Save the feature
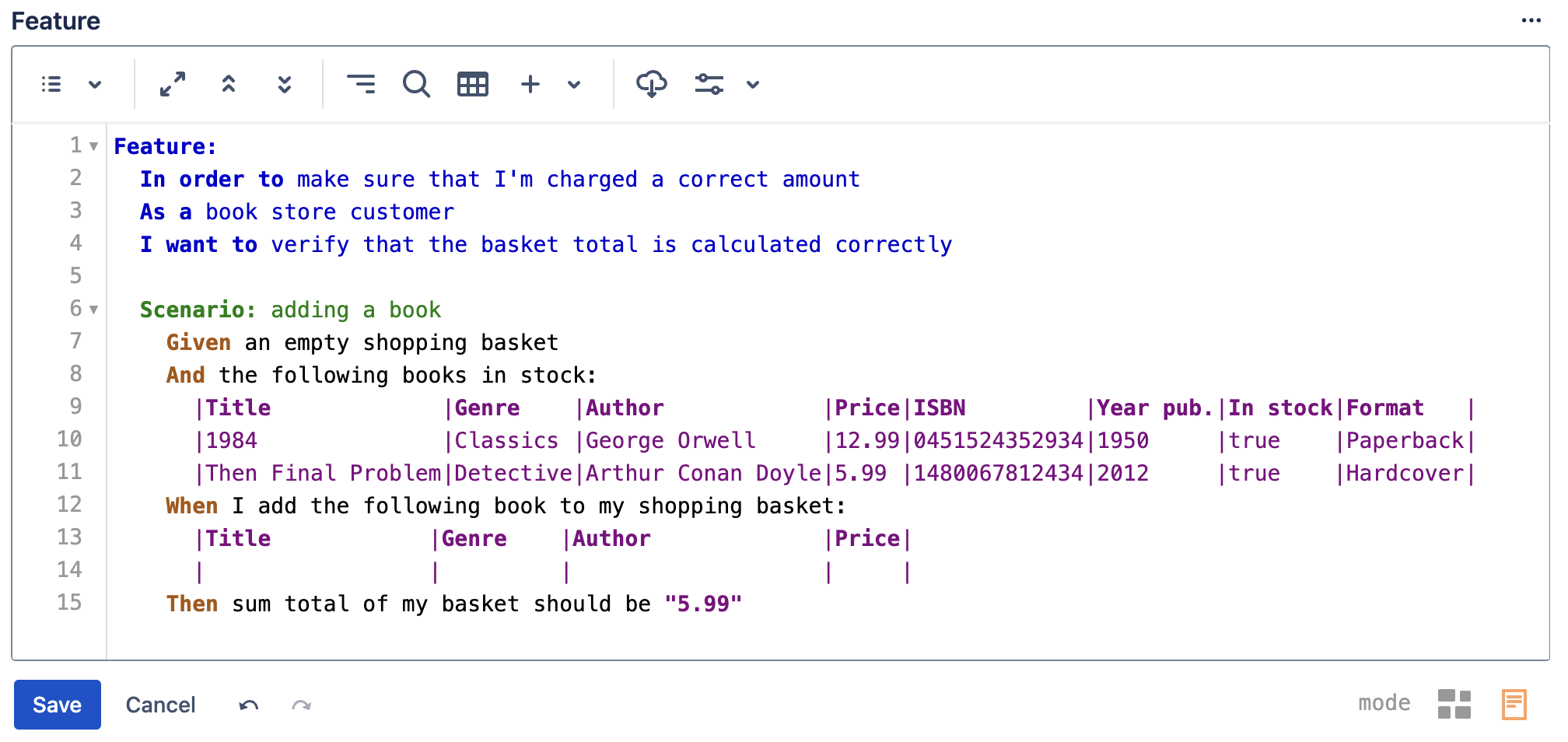 pyautogui.click(x=58, y=705)
